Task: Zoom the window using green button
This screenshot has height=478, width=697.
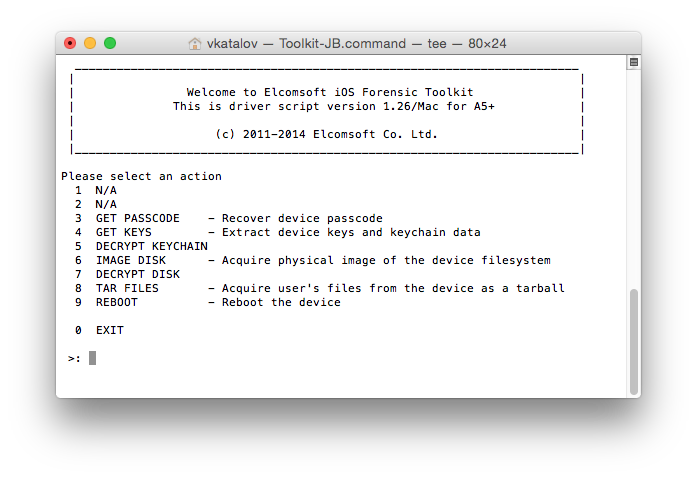Action: [110, 43]
